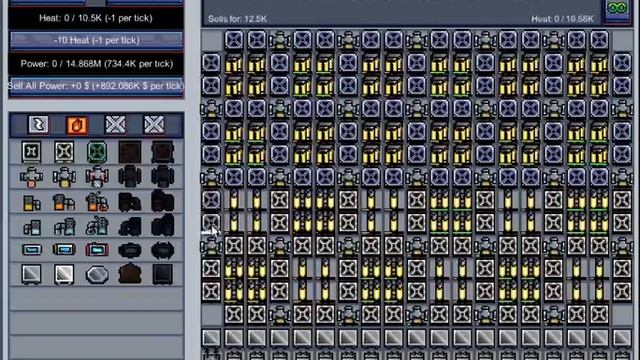Select the orange-tipped heat exchanger part
Image resolution: width=640 pixels, height=360 pixels.
click(x=31, y=177)
